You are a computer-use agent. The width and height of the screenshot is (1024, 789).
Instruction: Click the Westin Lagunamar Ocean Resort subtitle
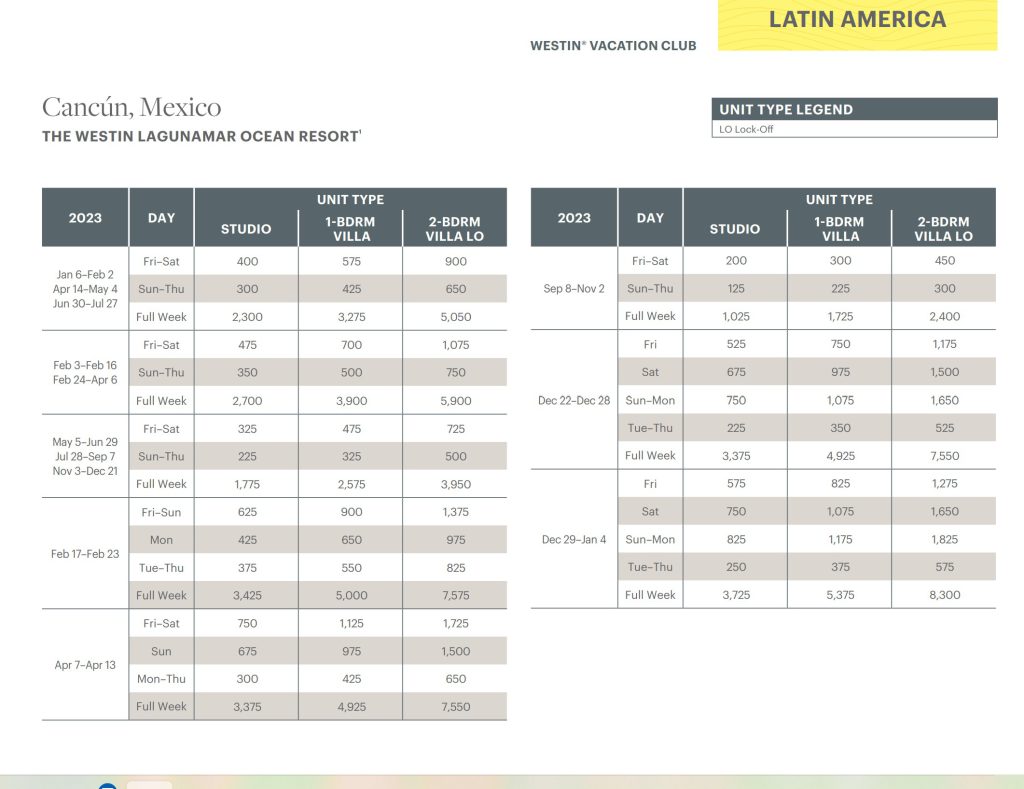tap(200, 136)
